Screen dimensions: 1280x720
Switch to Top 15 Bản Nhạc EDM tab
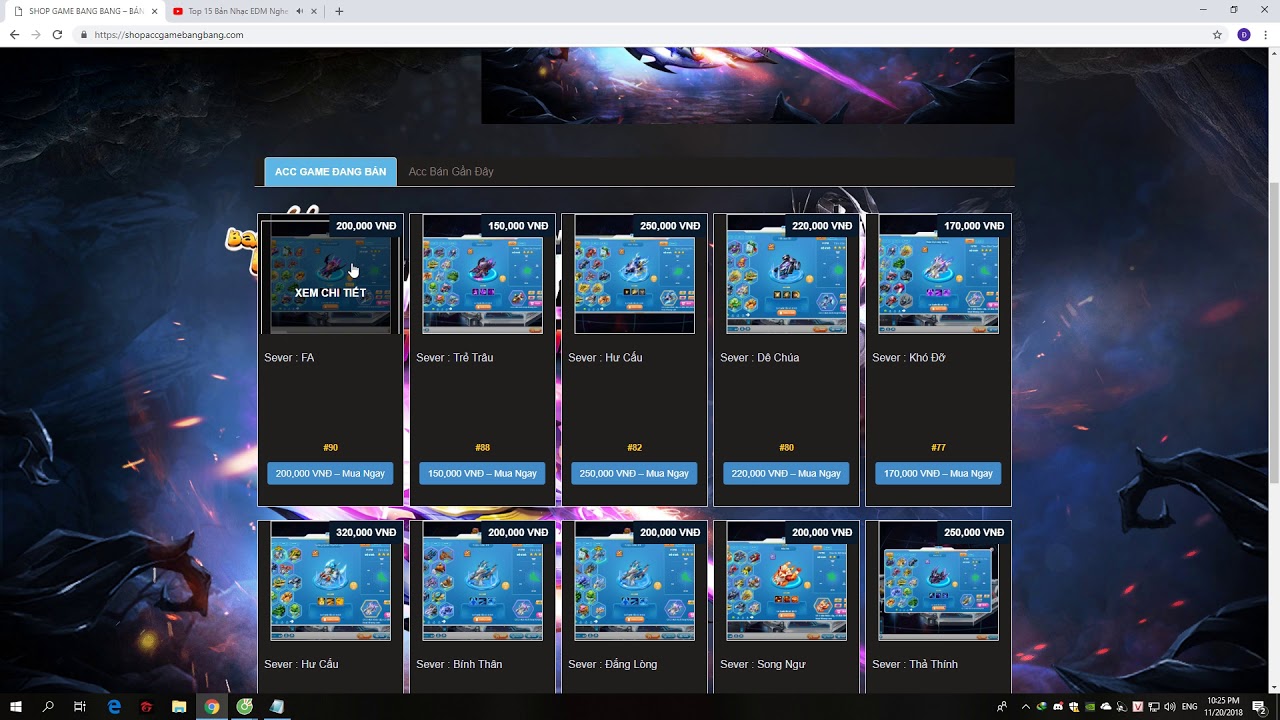click(x=245, y=11)
